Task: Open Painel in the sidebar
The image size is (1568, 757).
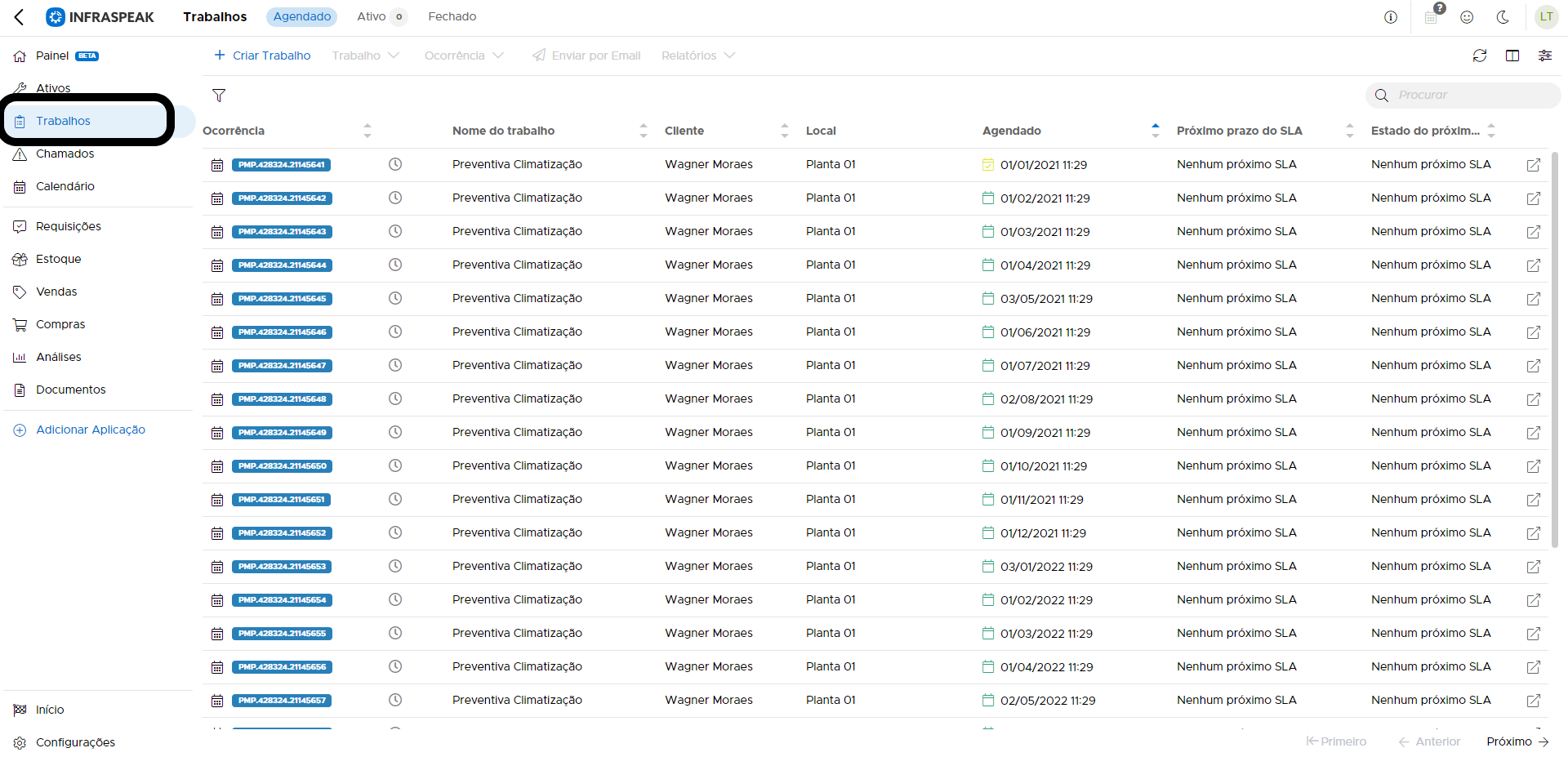Action: tap(52, 56)
